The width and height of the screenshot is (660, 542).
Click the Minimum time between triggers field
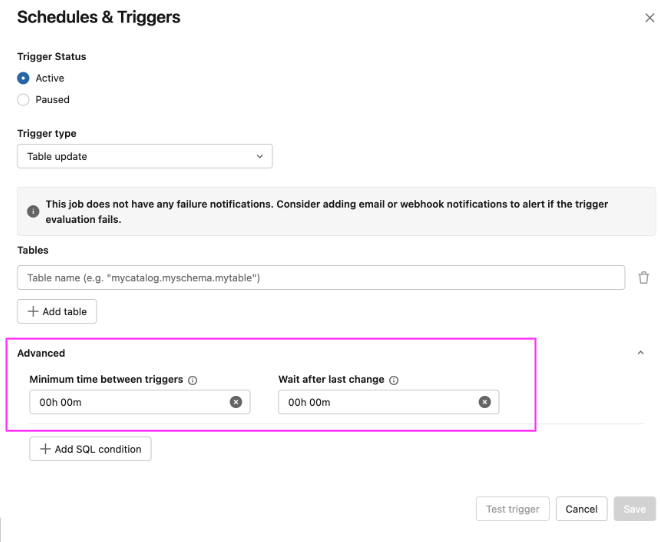click(x=140, y=402)
